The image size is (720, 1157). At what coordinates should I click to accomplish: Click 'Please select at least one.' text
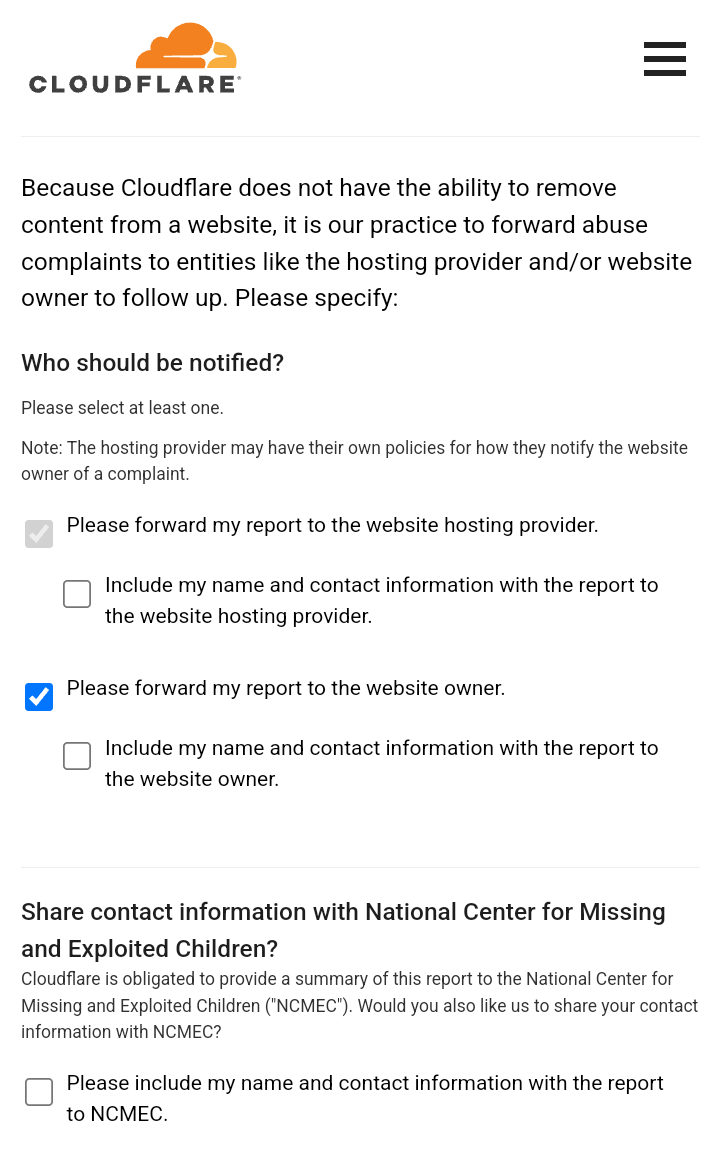click(122, 408)
